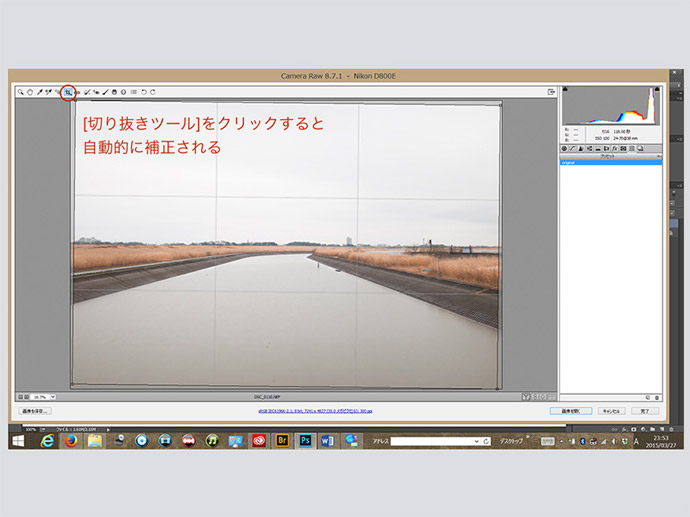Switch to the Lens Corrections panel tab
Screen dimensions: 690x517
[606, 149]
